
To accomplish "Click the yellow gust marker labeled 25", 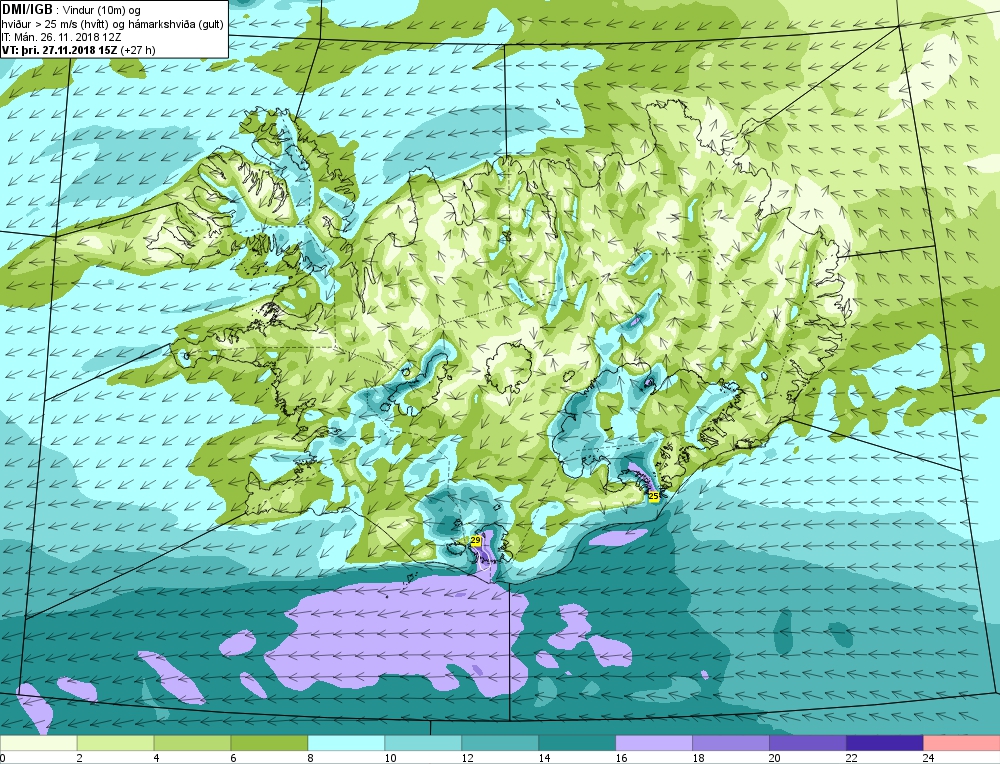I will tap(654, 496).
